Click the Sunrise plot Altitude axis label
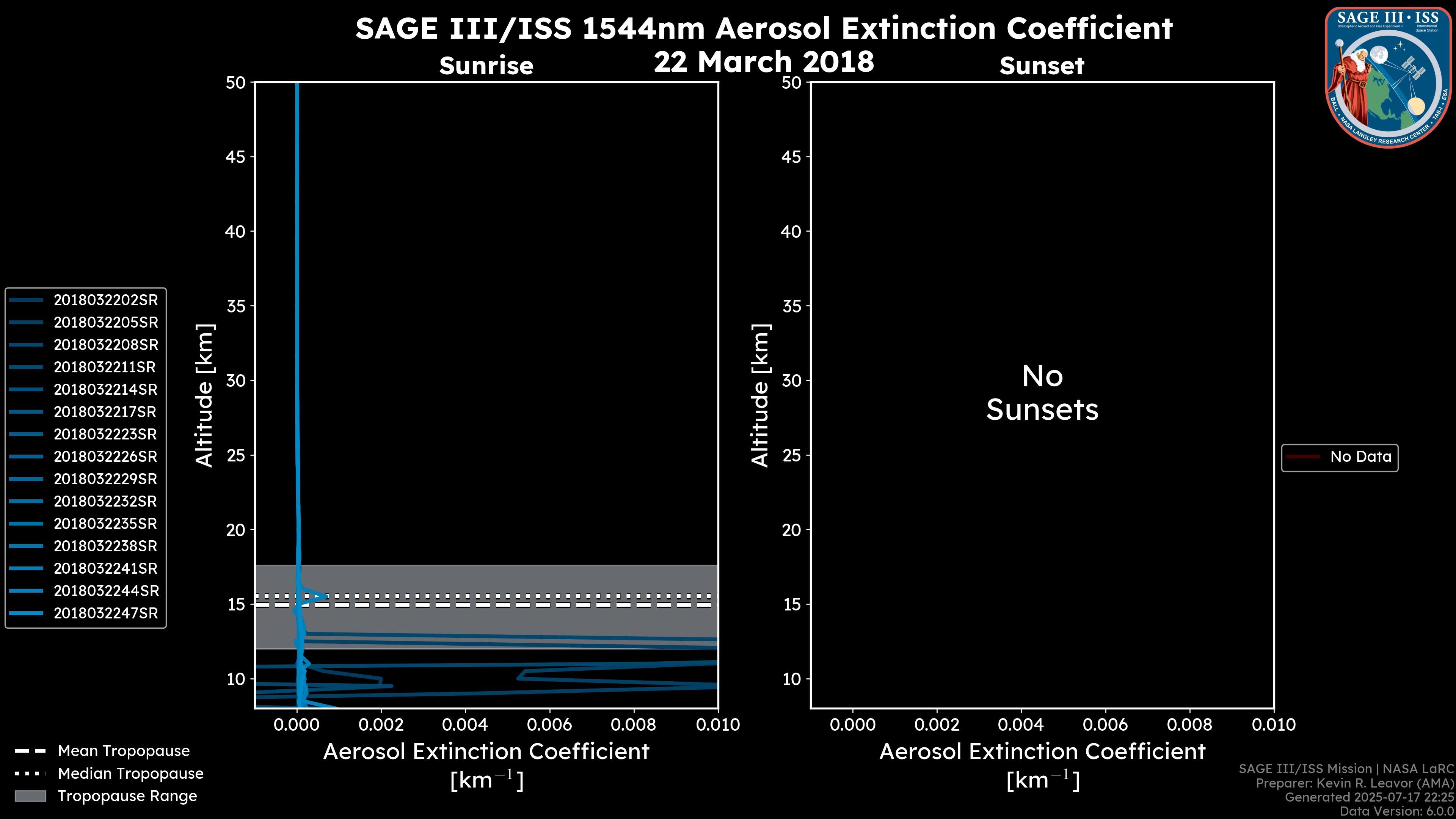 (205, 395)
